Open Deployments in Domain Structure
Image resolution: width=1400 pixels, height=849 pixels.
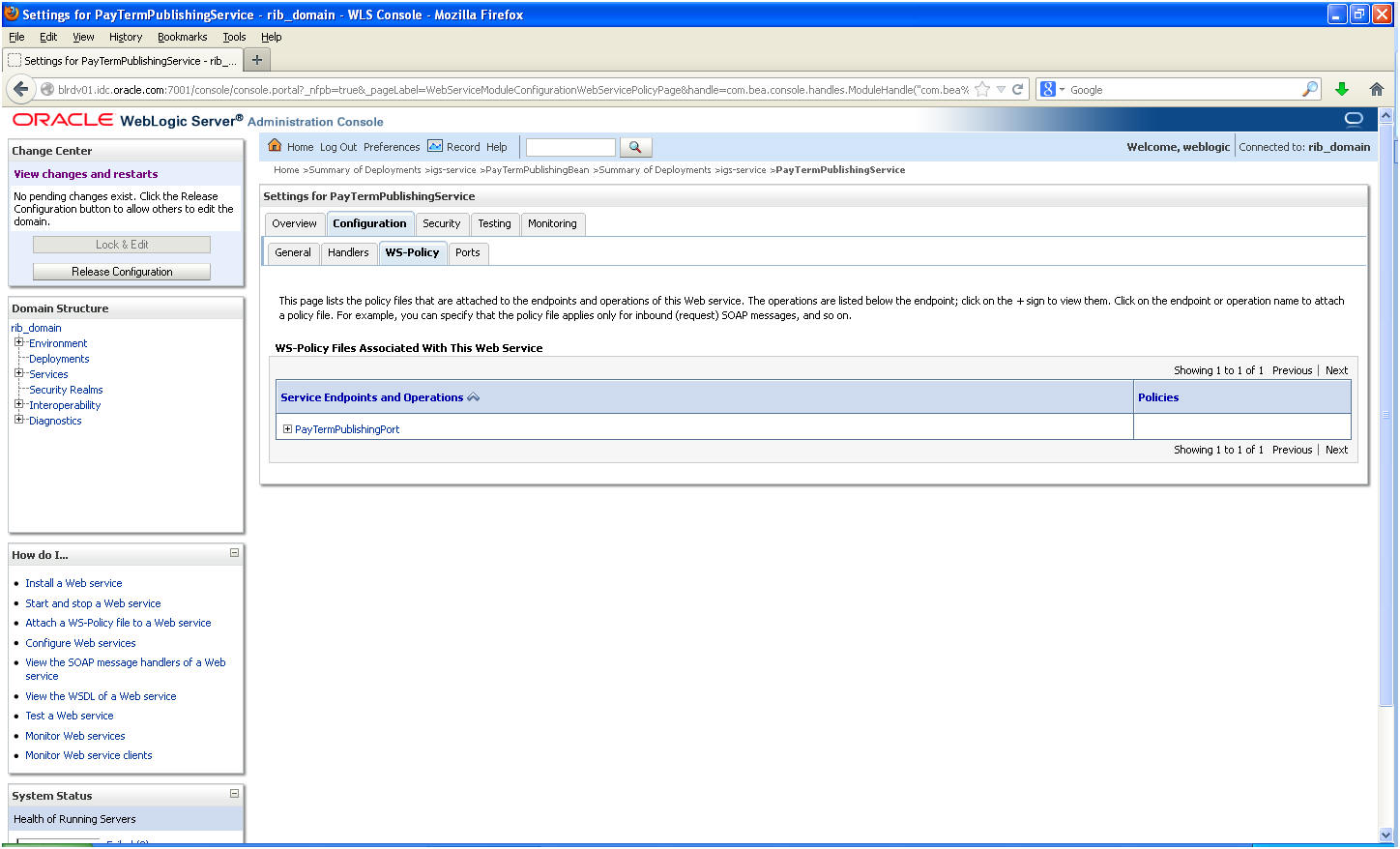tap(59, 359)
